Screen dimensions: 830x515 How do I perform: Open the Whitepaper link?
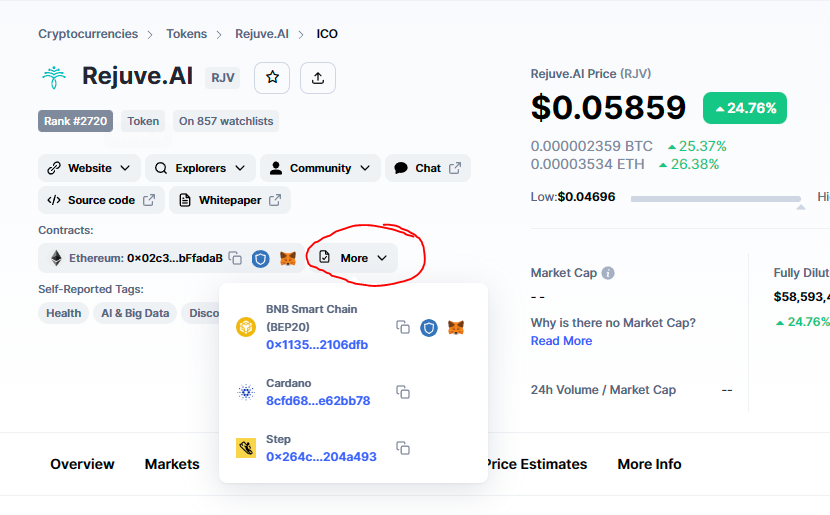pyautogui.click(x=230, y=200)
